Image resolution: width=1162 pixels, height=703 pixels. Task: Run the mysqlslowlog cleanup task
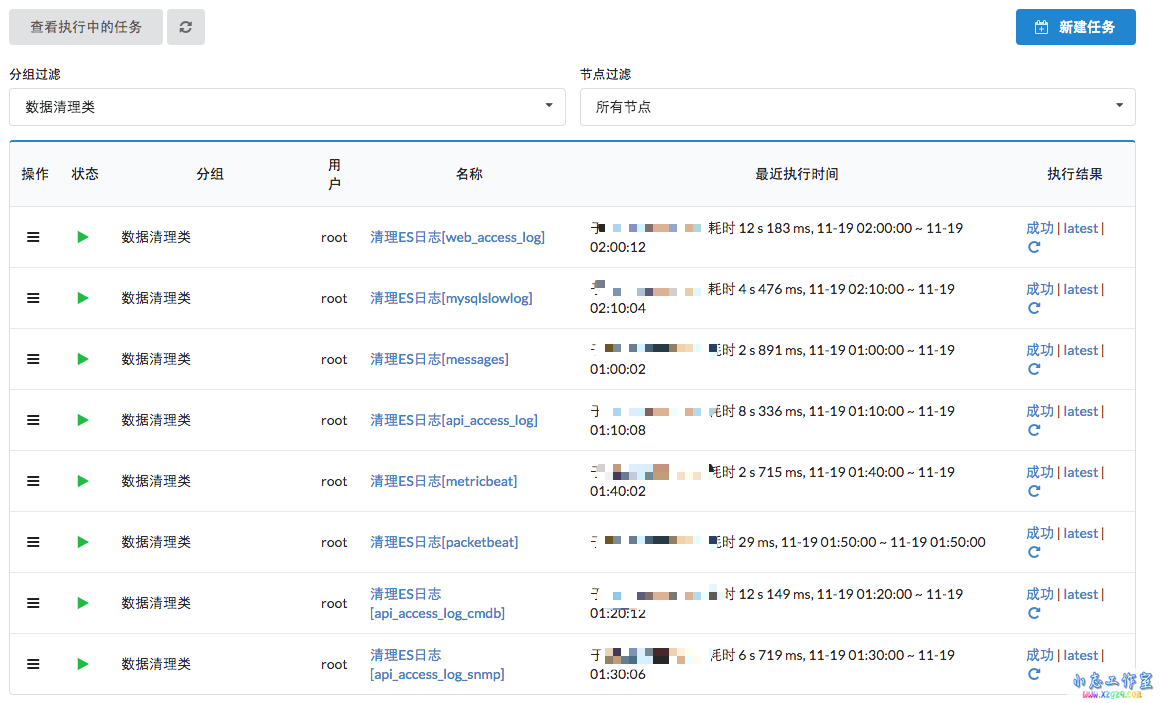pos(83,298)
